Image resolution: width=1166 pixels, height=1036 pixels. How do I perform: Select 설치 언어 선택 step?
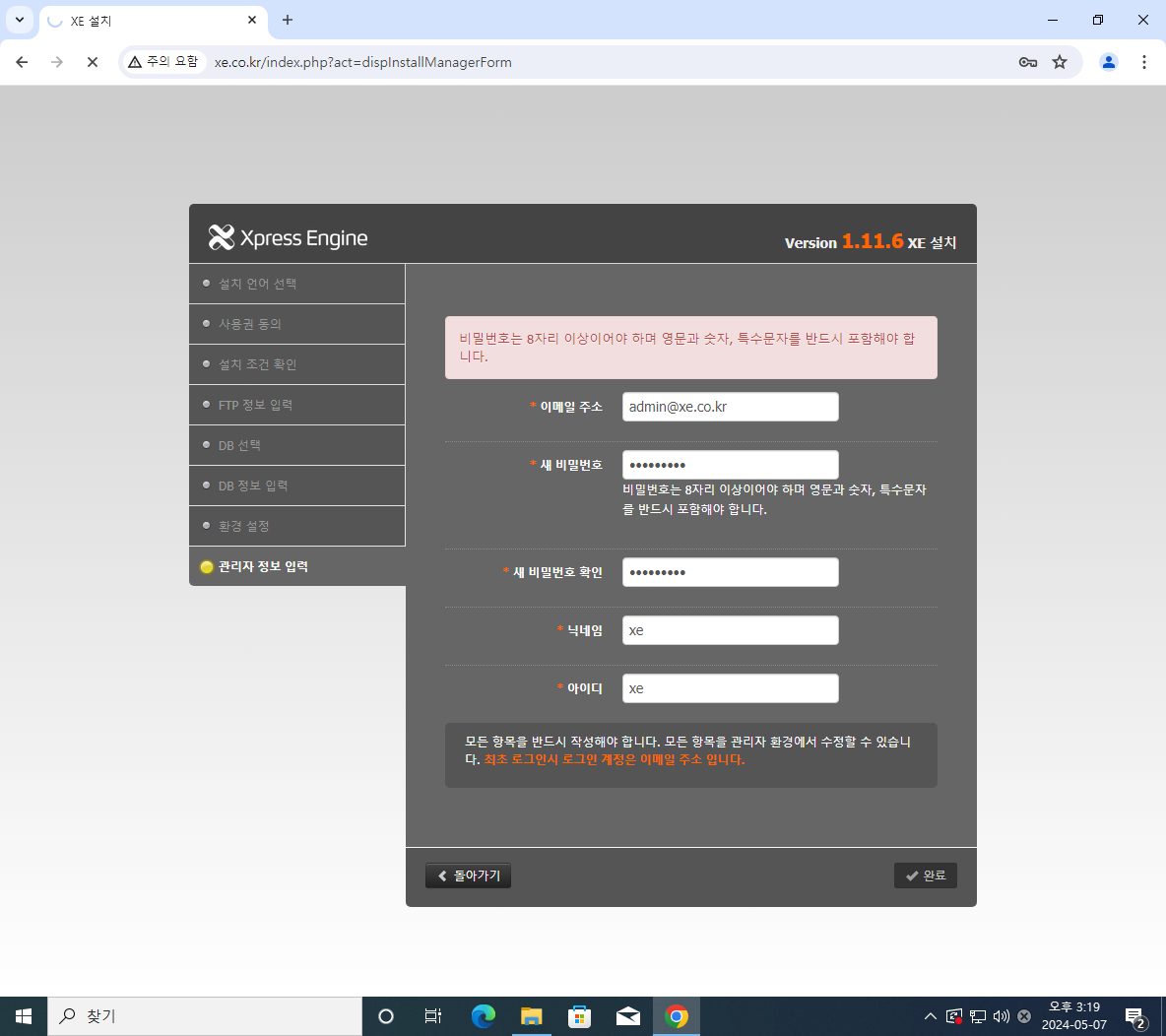(297, 284)
